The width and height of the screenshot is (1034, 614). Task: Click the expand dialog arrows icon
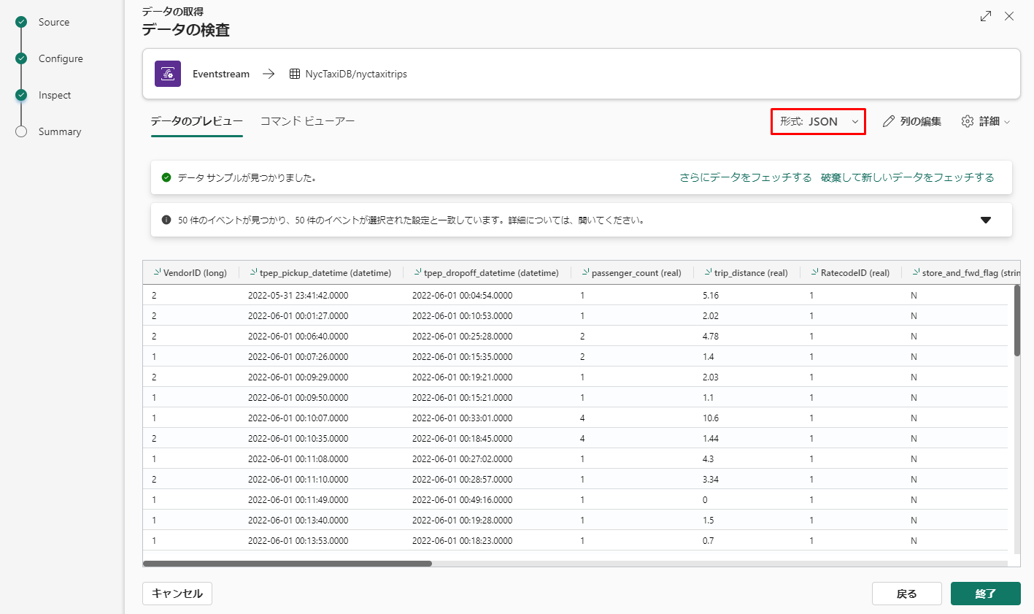tap(985, 16)
